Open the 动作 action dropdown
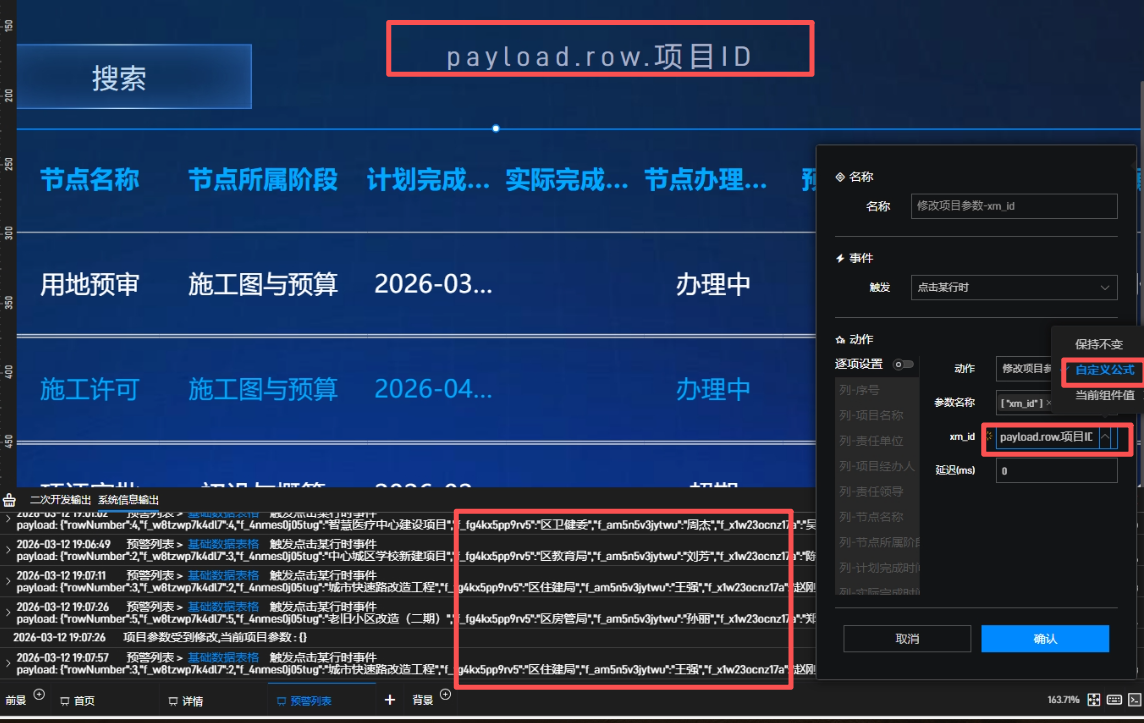 (1022, 368)
